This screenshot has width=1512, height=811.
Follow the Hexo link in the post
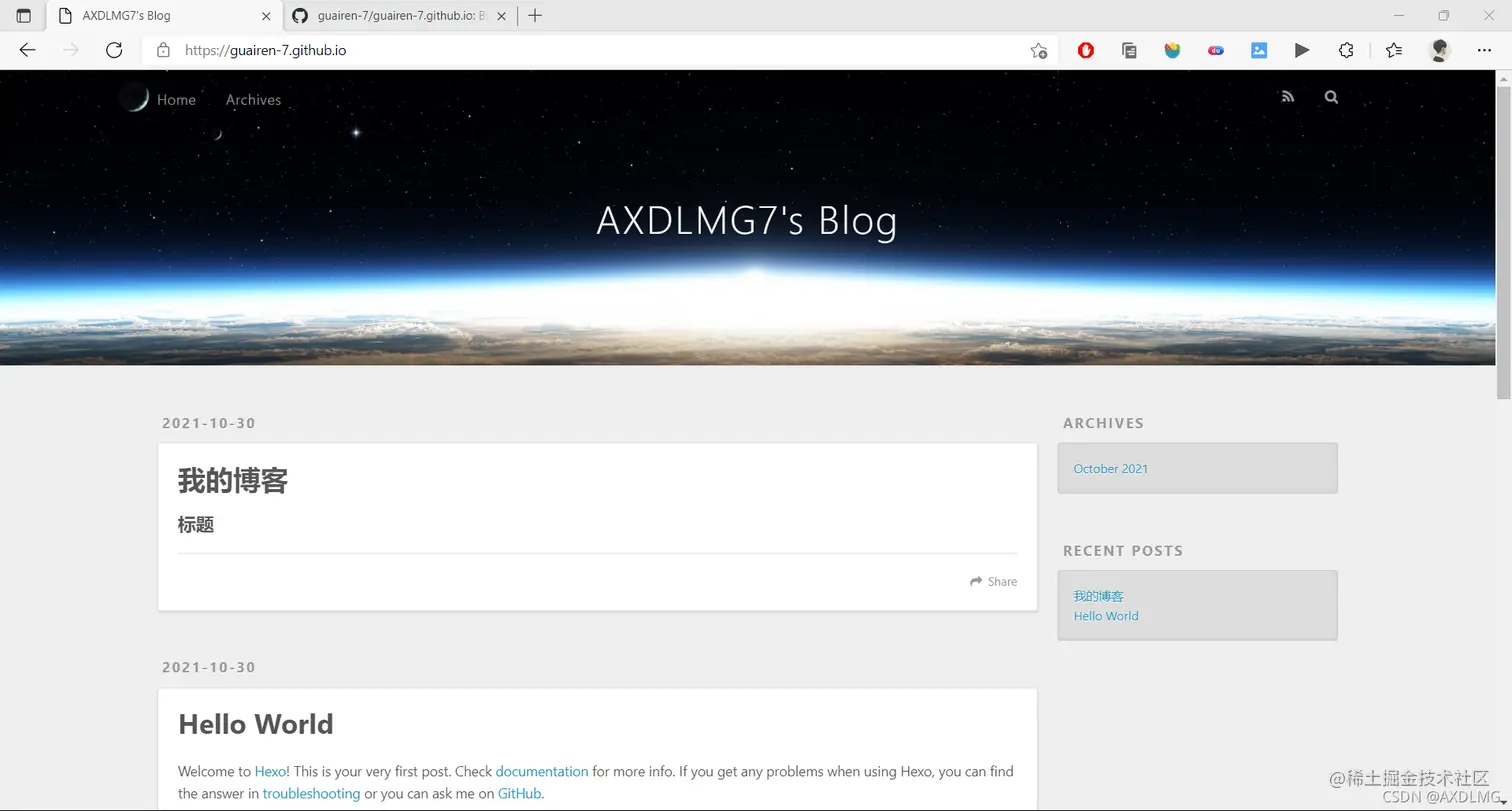tap(270, 771)
